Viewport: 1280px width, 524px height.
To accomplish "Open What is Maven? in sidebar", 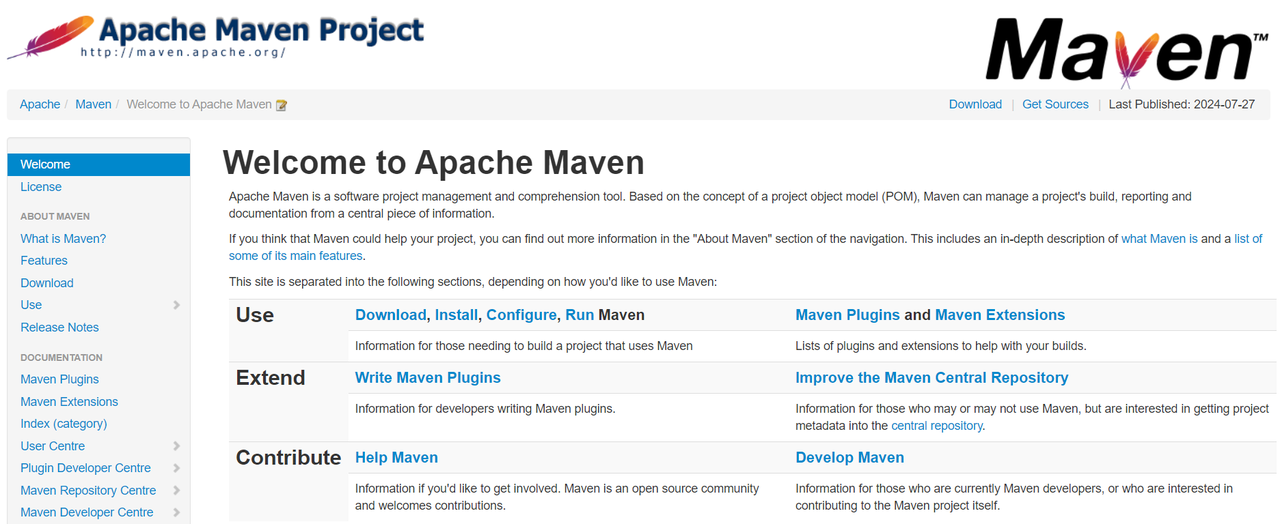I will [x=63, y=239].
